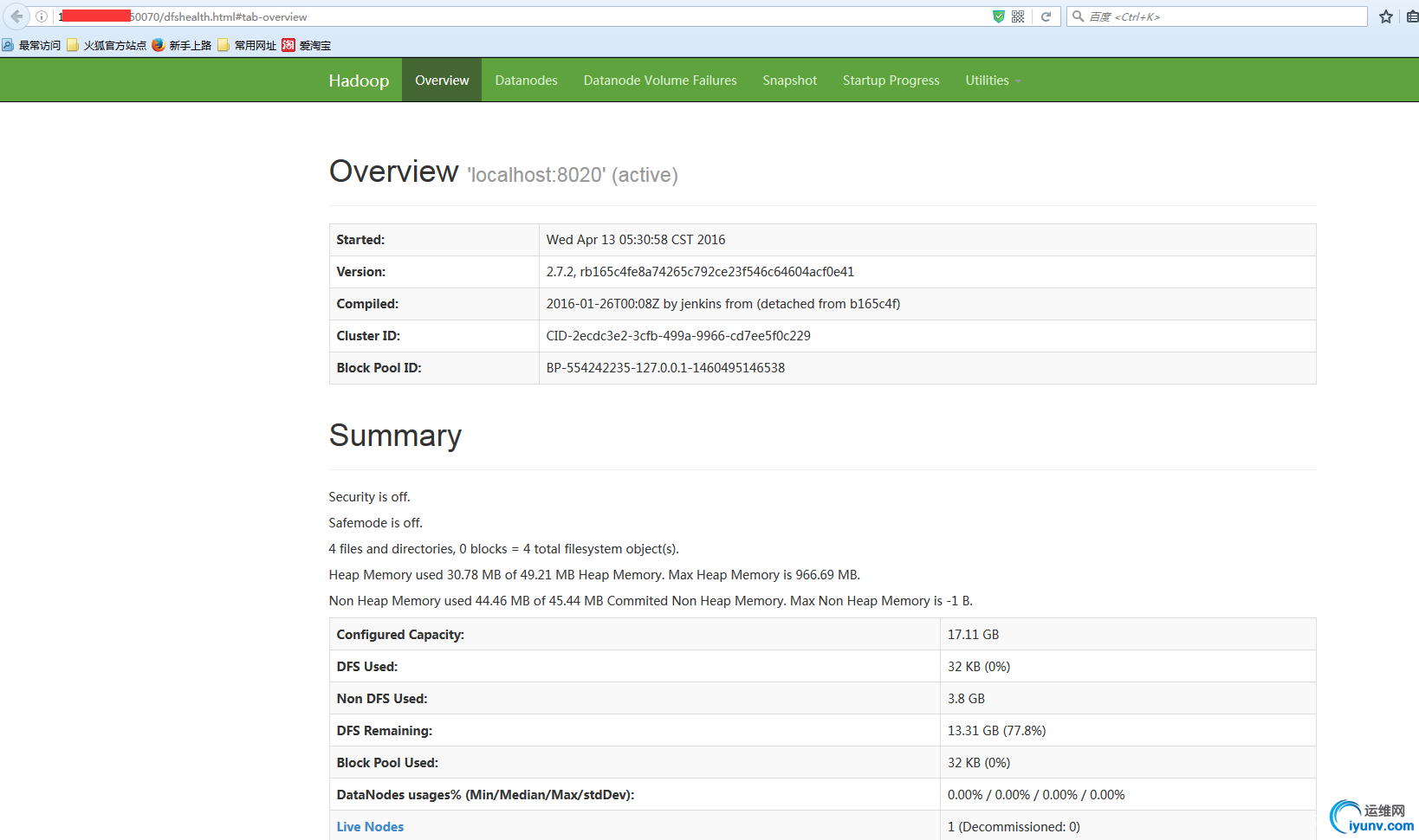Viewport: 1419px width, 840px height.
Task: Select the Overview tab
Action: click(x=442, y=81)
